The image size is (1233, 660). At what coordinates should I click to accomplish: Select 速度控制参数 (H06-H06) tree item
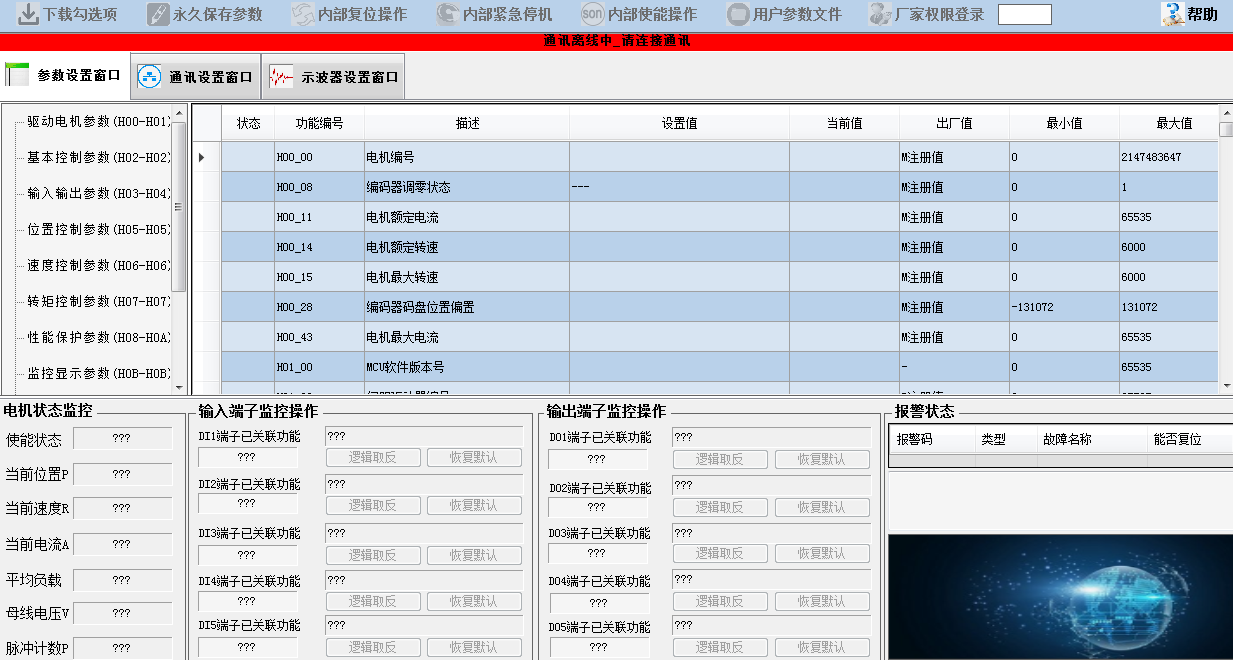[99, 265]
